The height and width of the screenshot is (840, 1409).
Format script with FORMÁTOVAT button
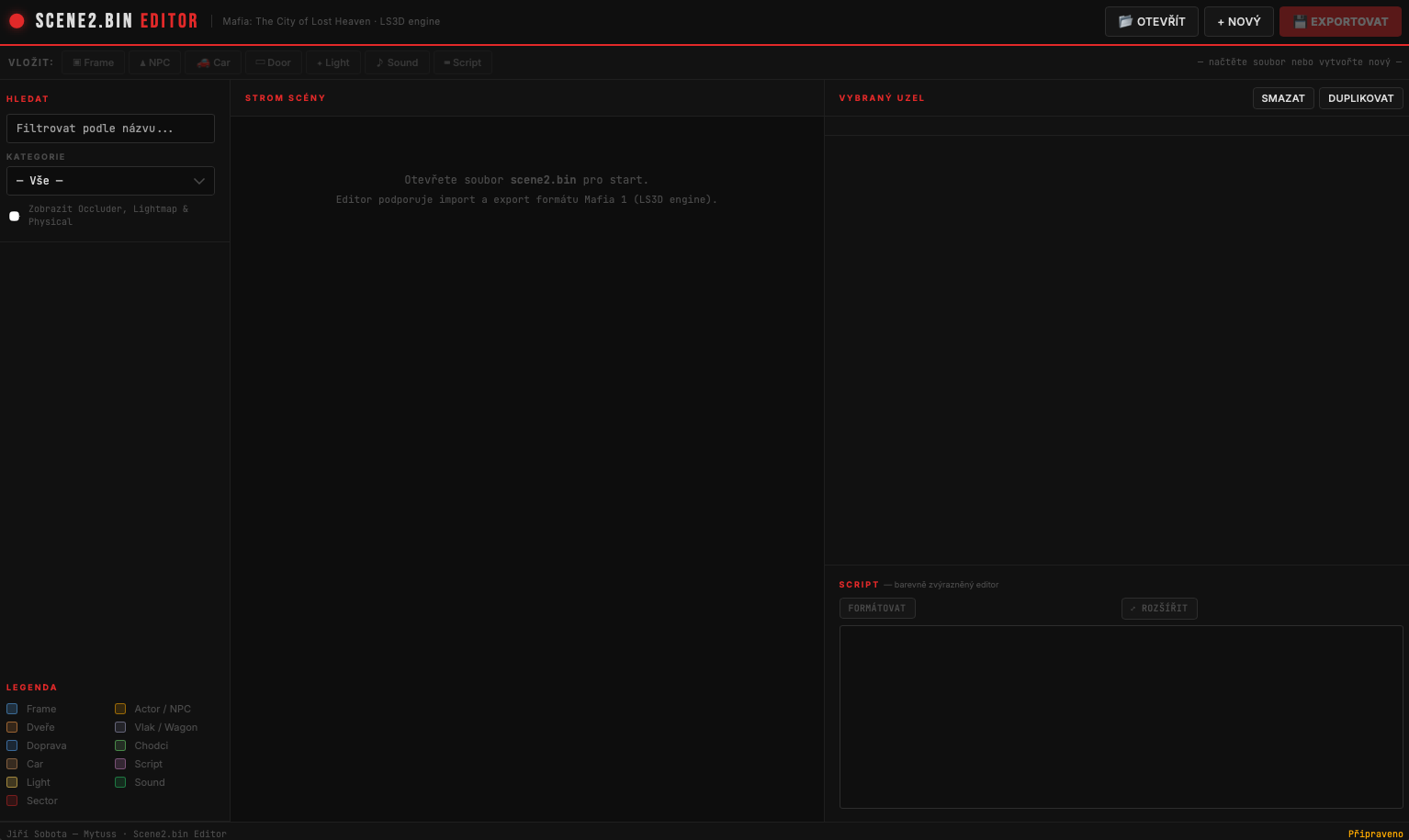pos(877,609)
